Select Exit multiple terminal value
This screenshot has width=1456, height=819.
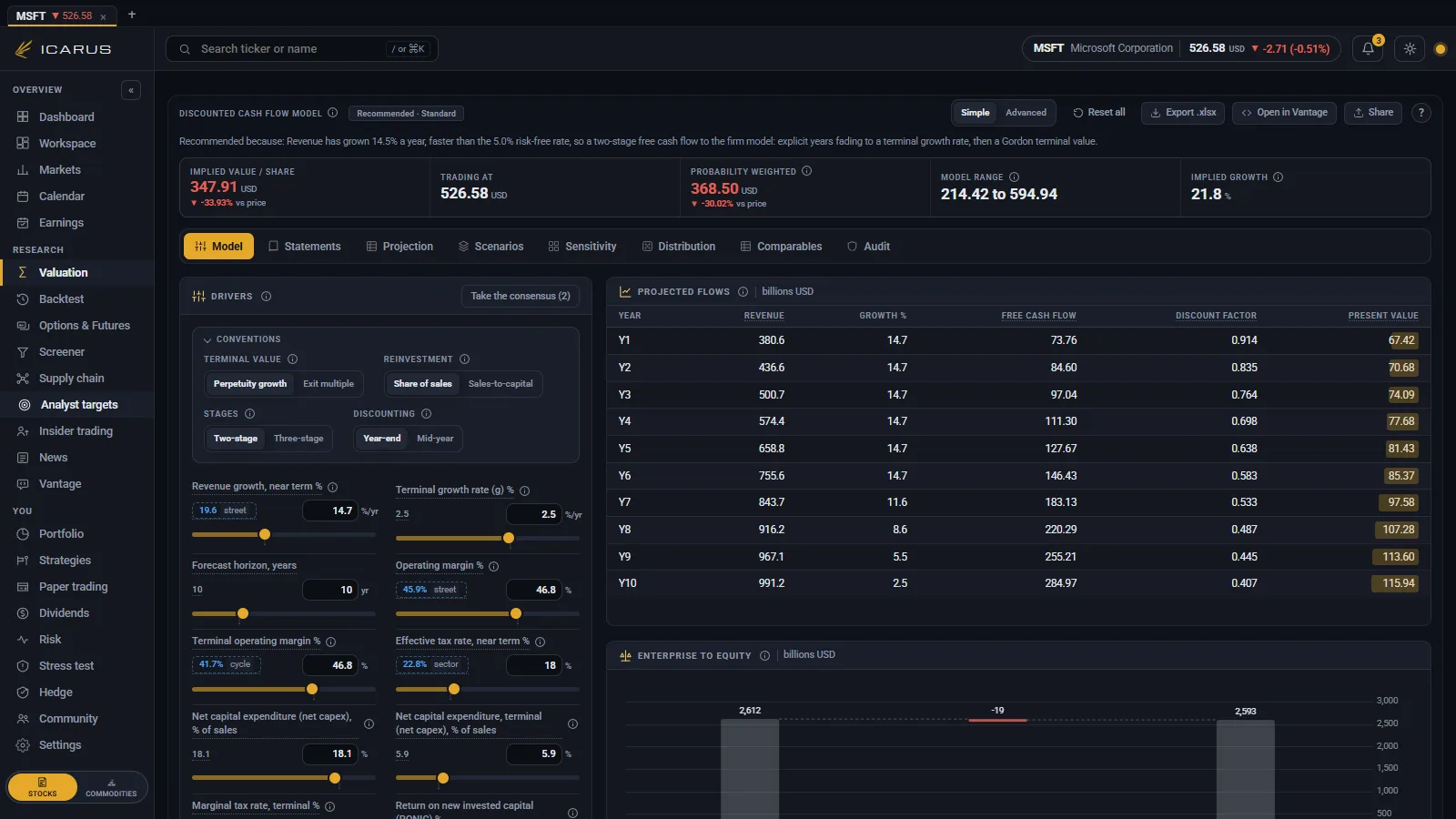[329, 384]
